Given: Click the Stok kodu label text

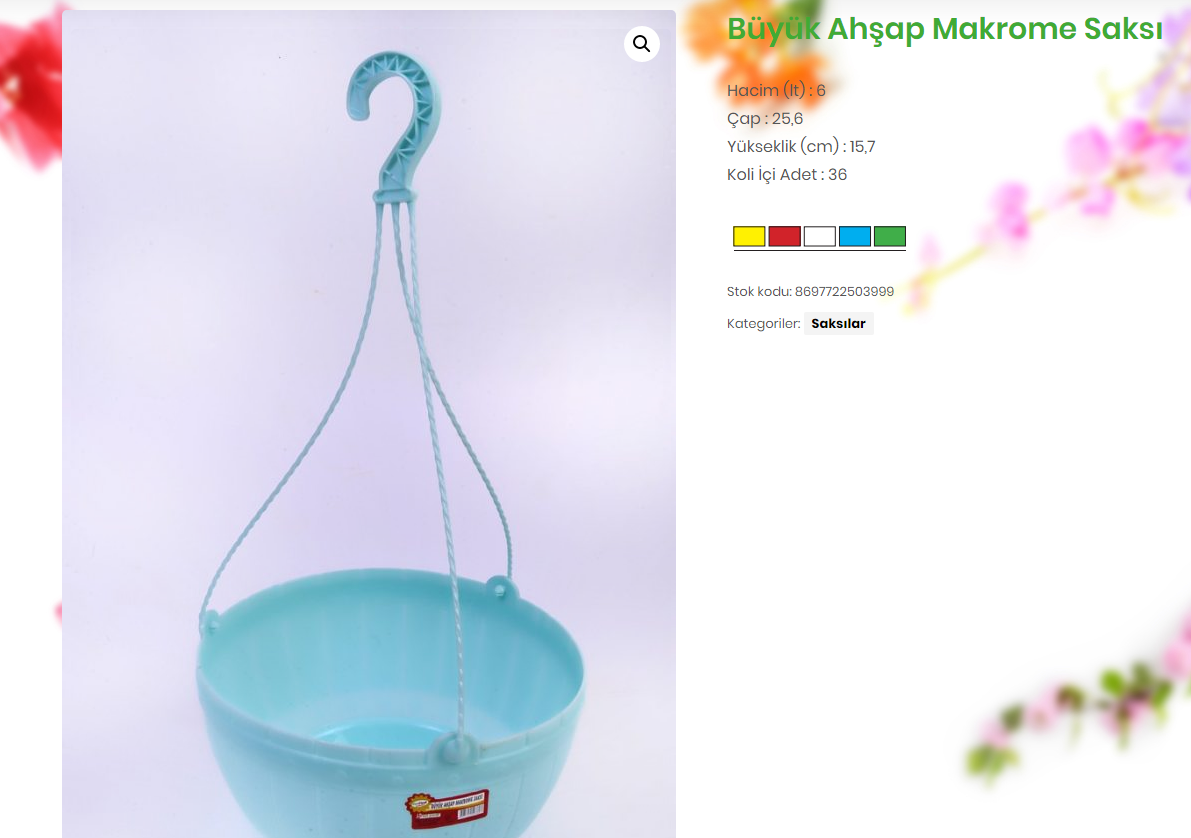Looking at the screenshot, I should coord(759,292).
